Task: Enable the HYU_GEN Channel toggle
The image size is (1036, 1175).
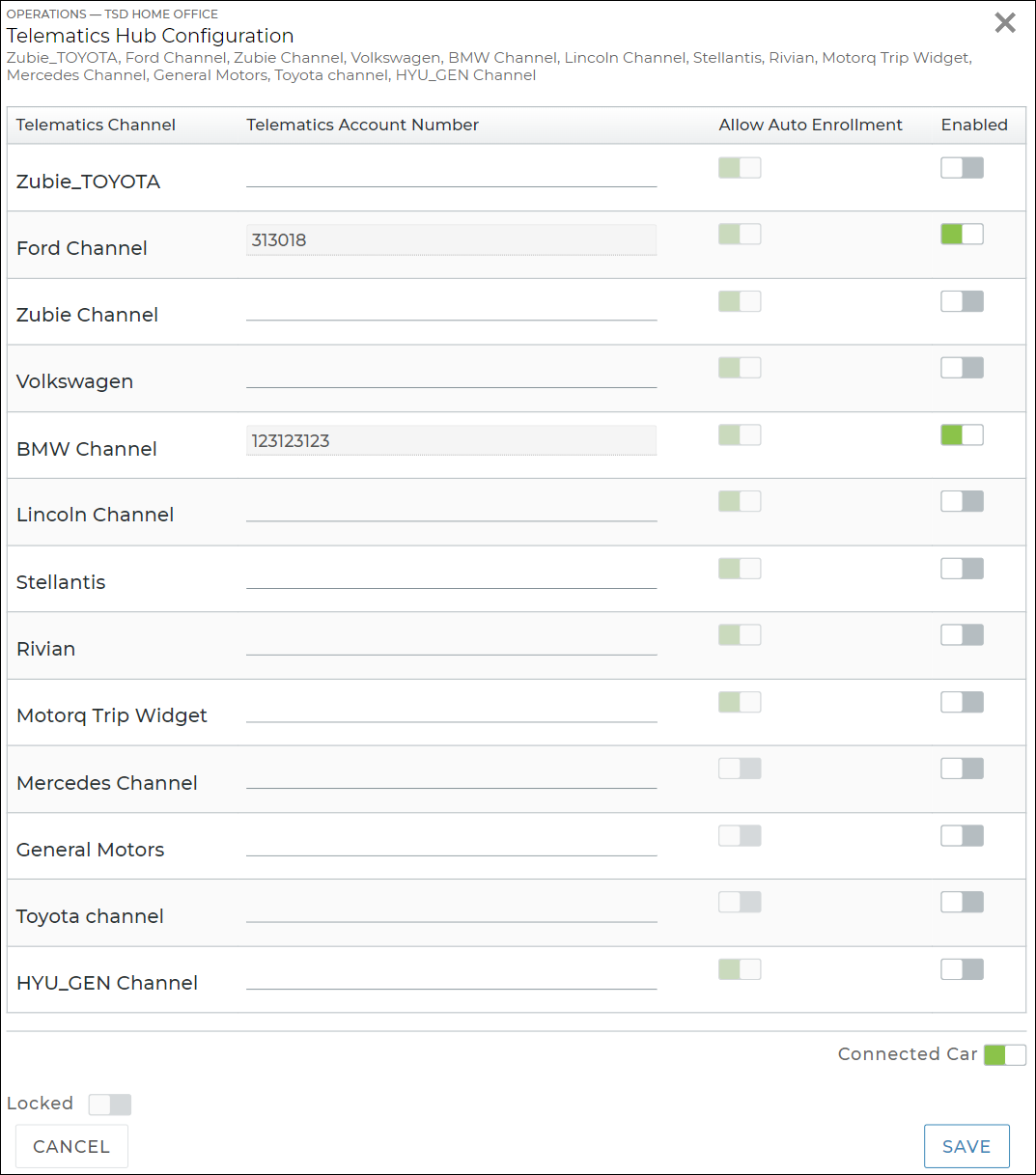Action: (x=962, y=969)
